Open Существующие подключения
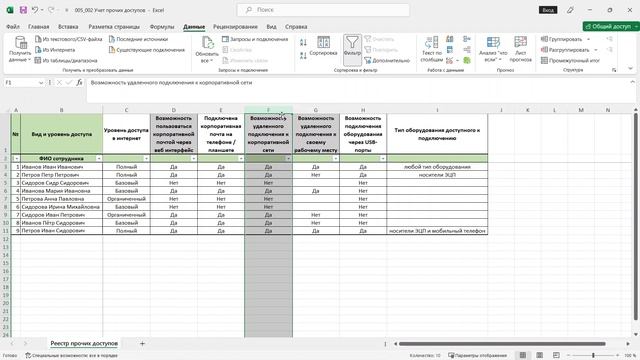This screenshot has width=640, height=360. click(147, 50)
